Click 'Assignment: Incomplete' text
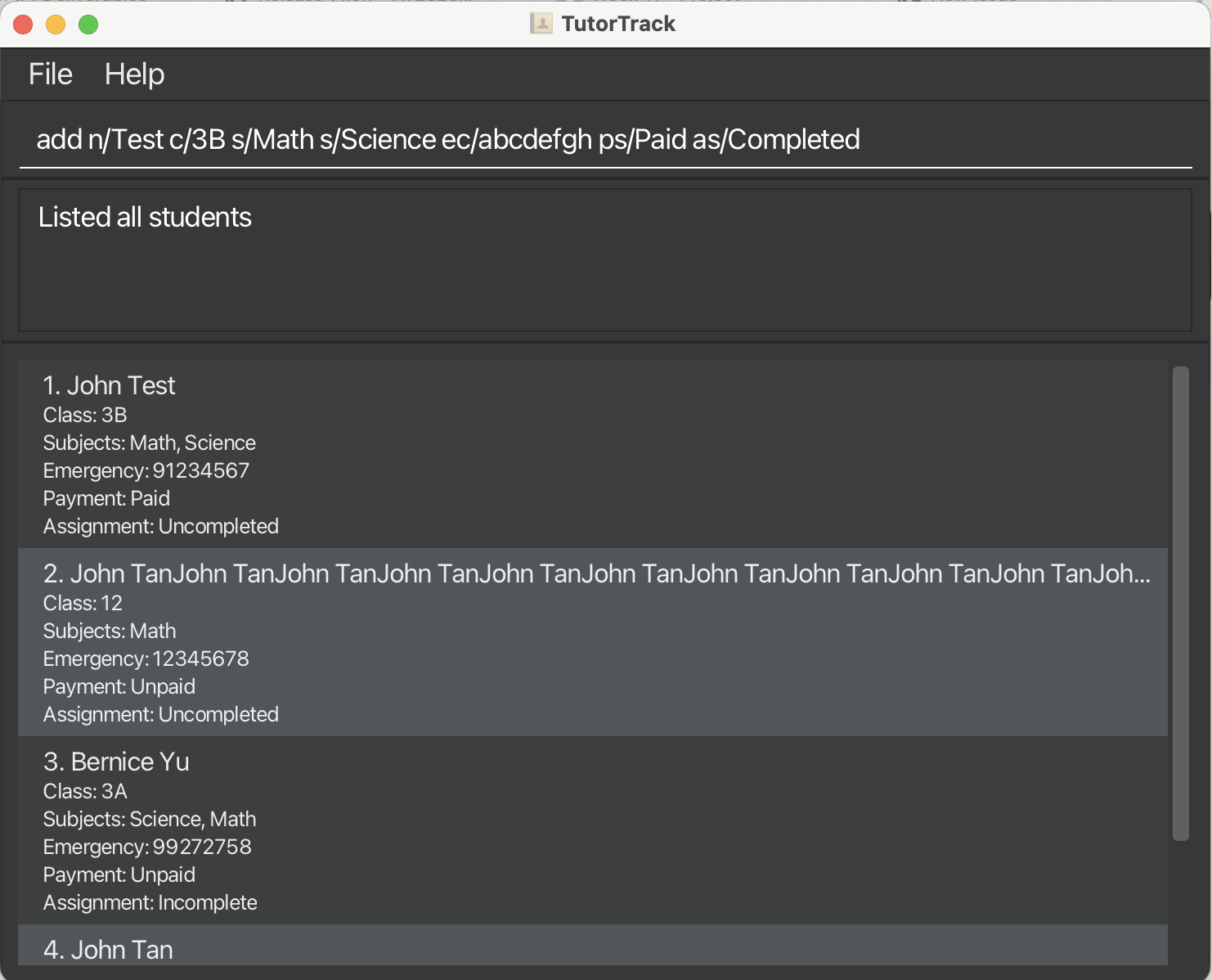The height and width of the screenshot is (980, 1212). 150,902
